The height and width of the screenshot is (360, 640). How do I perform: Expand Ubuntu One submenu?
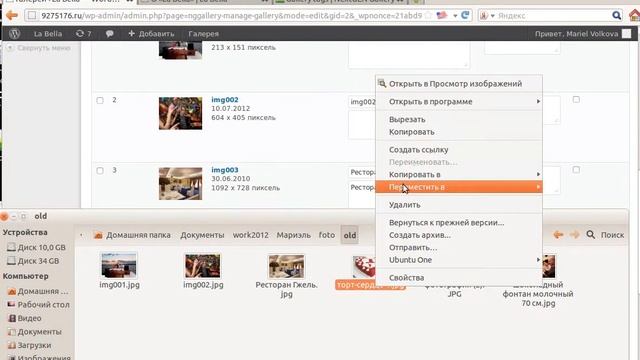pyautogui.click(x=459, y=260)
